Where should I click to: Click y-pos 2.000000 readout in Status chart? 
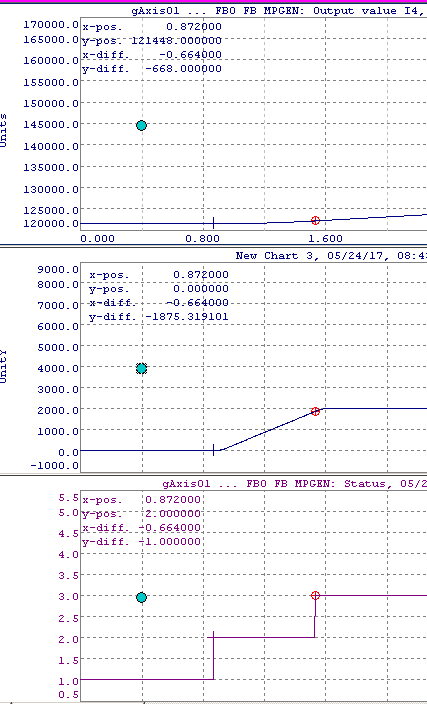[141, 514]
